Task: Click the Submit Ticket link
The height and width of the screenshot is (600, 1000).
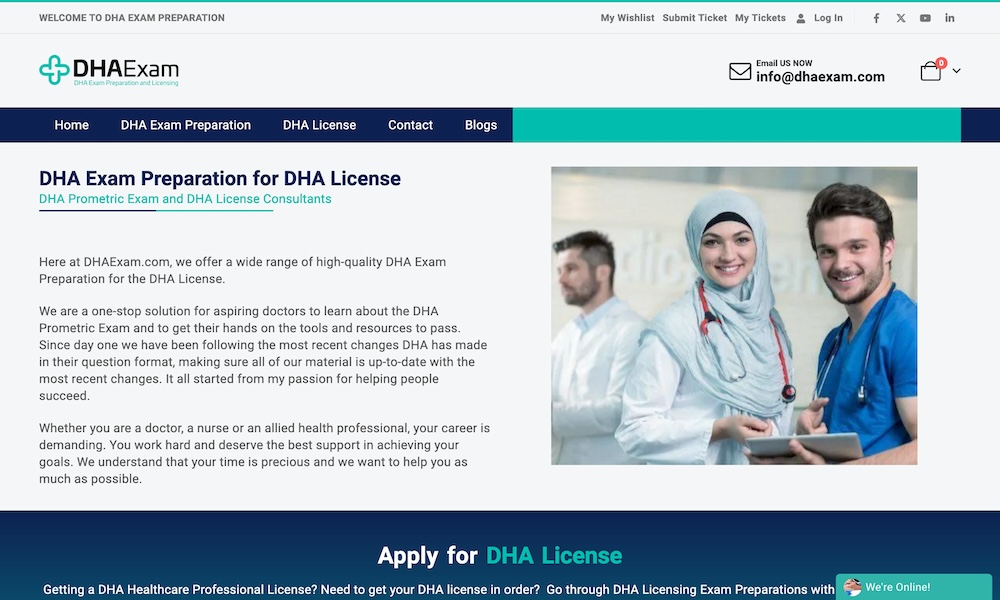Action: coord(695,18)
